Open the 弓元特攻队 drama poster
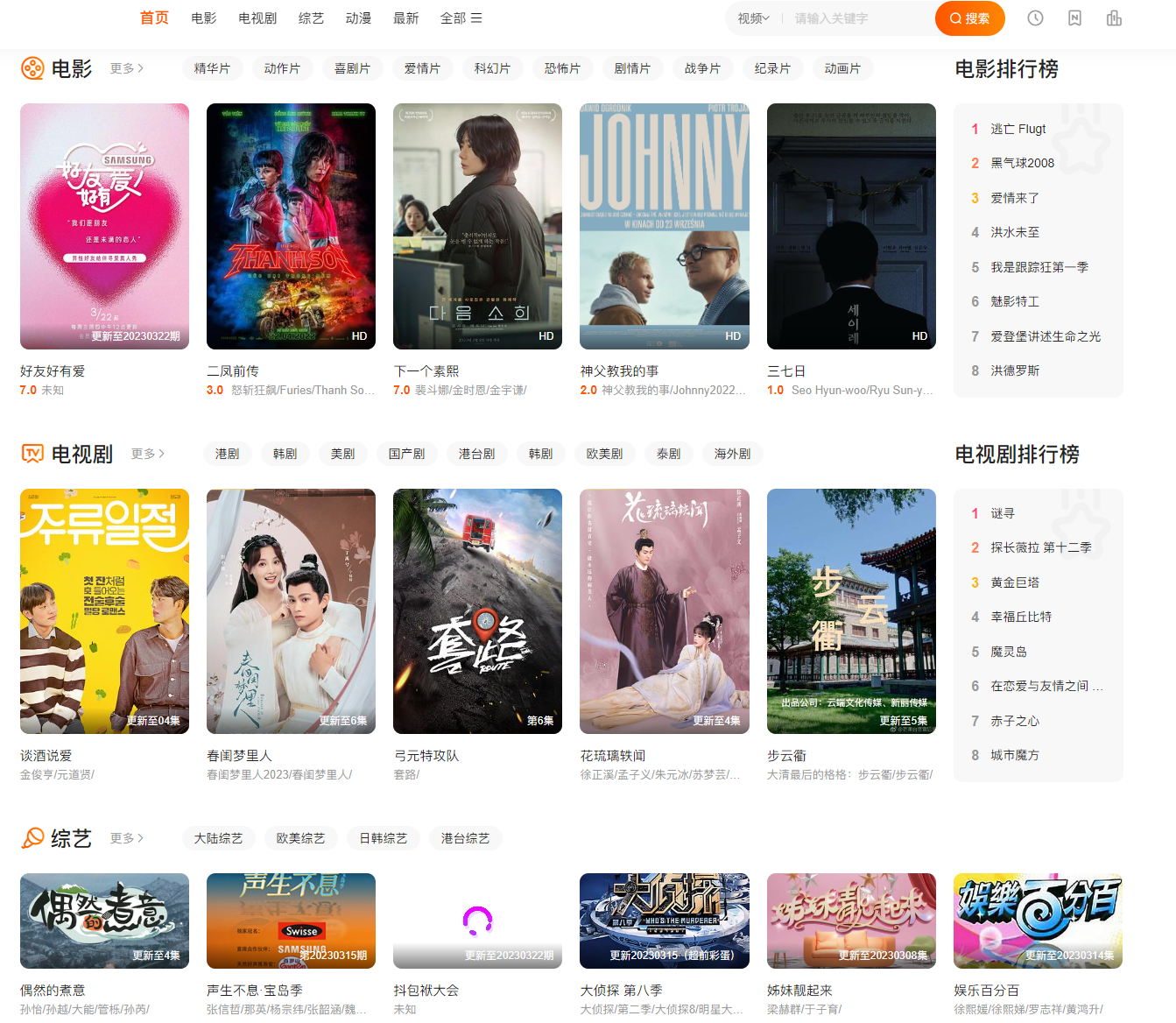This screenshot has height=1023, width=1176. click(477, 611)
